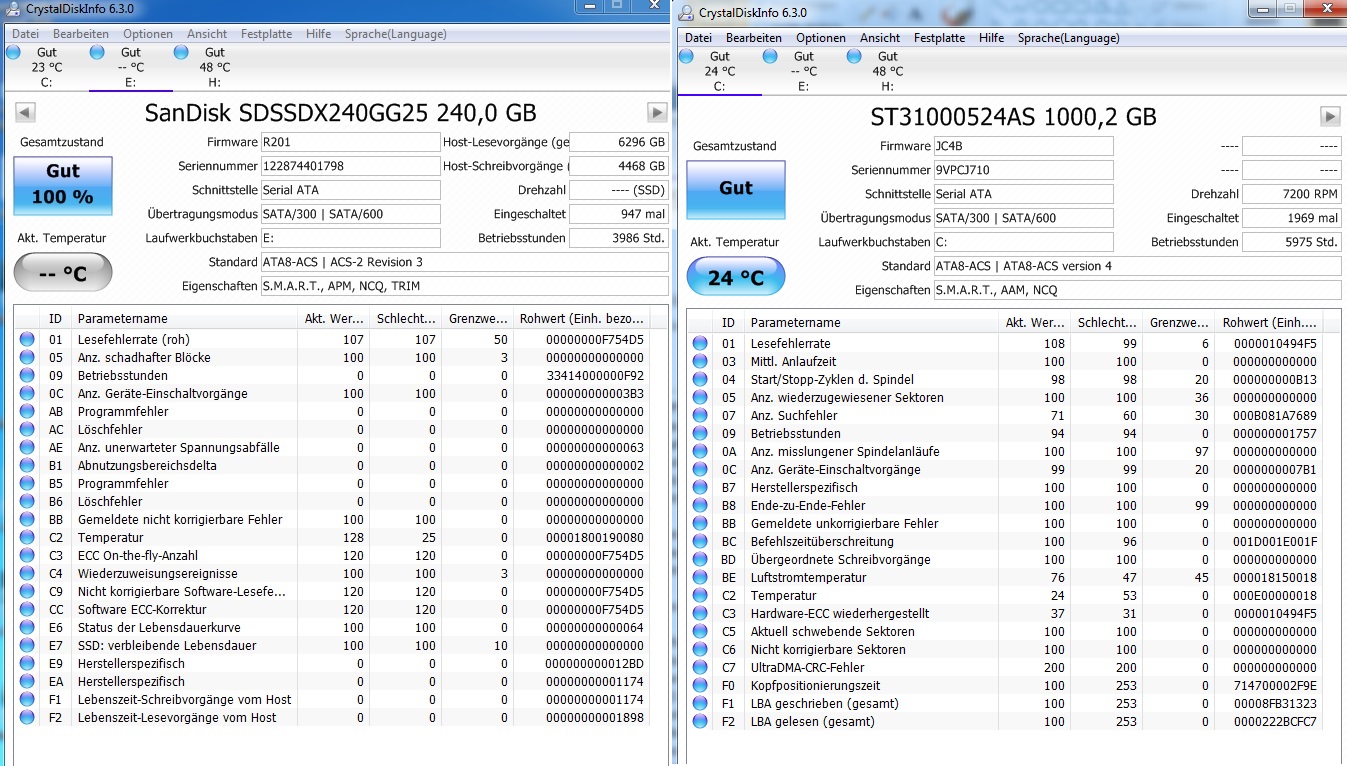Go to previous disk in SanDisk window
The width and height of the screenshot is (1347, 766).
click(x=25, y=113)
